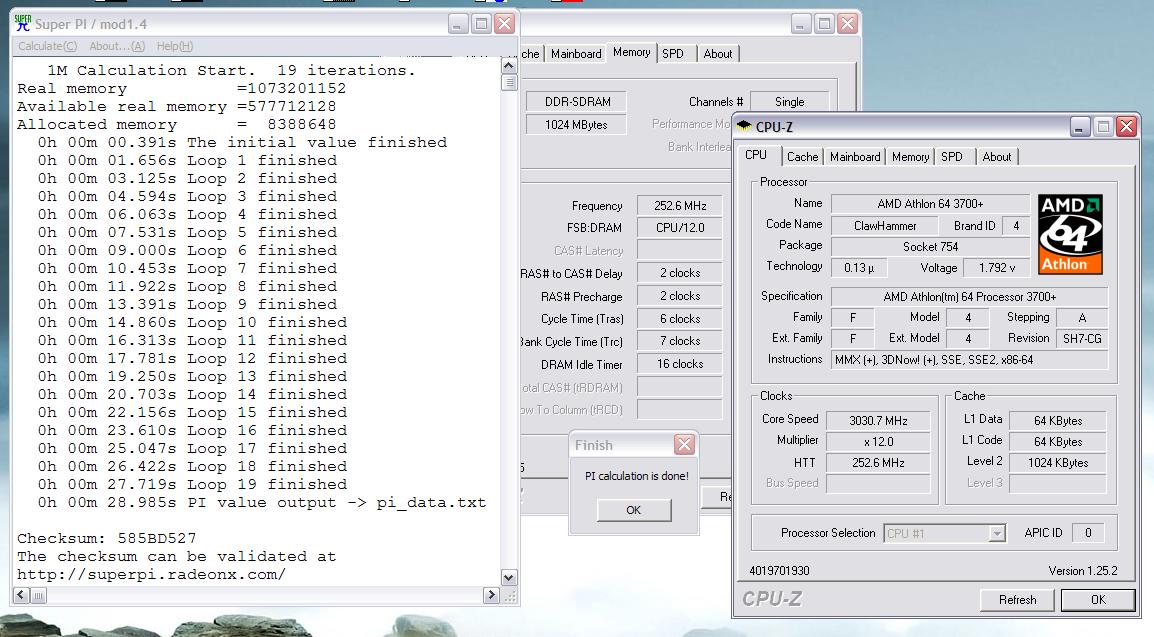The width and height of the screenshot is (1154, 637).
Task: Click the Technology value 0.13 µ
Action: click(858, 268)
